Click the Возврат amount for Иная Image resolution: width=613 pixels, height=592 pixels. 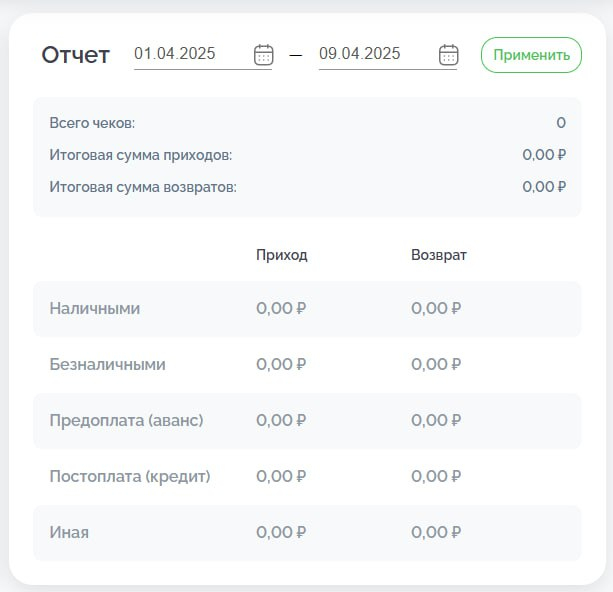(436, 533)
